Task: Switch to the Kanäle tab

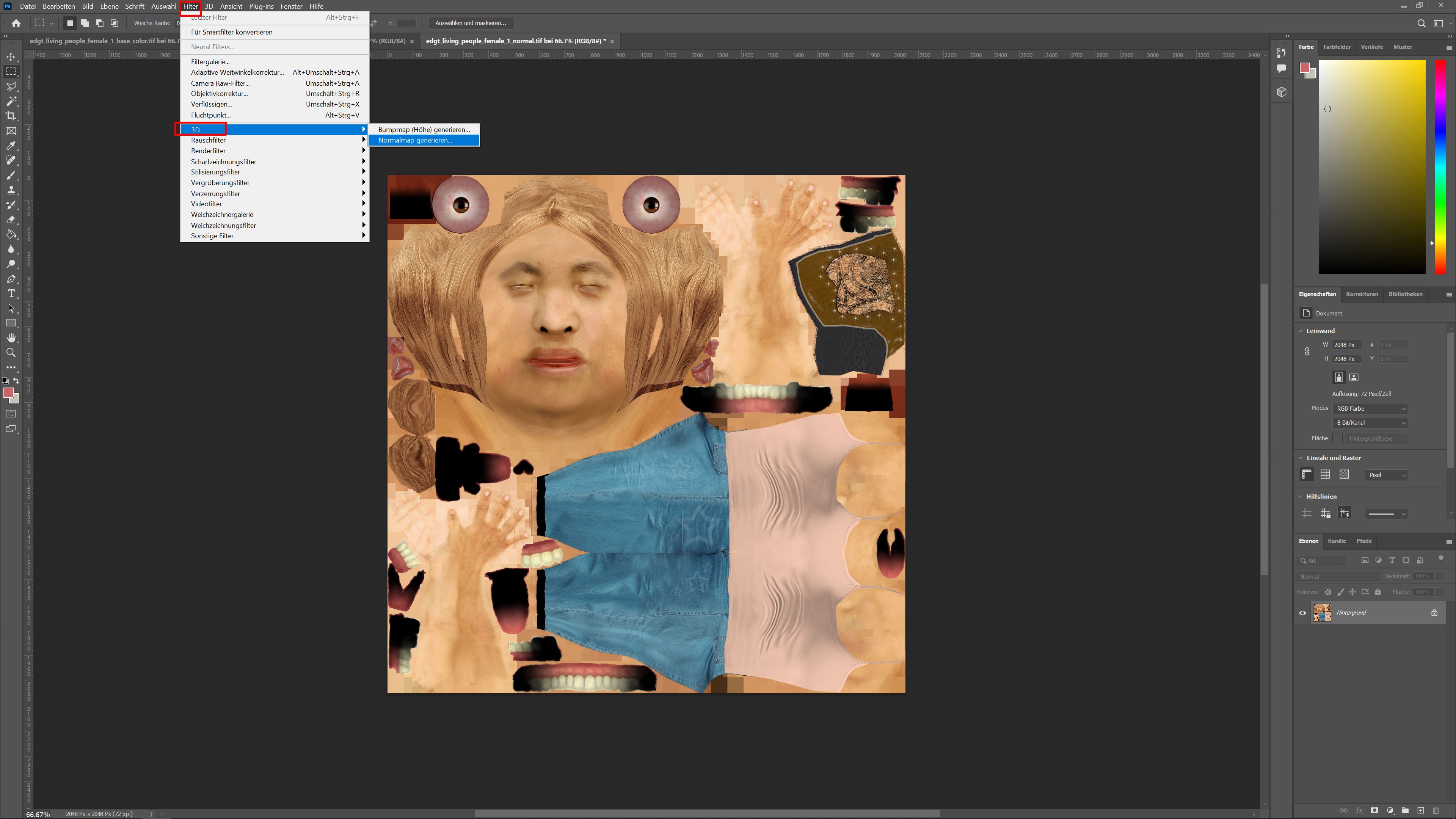Action: (x=1336, y=541)
